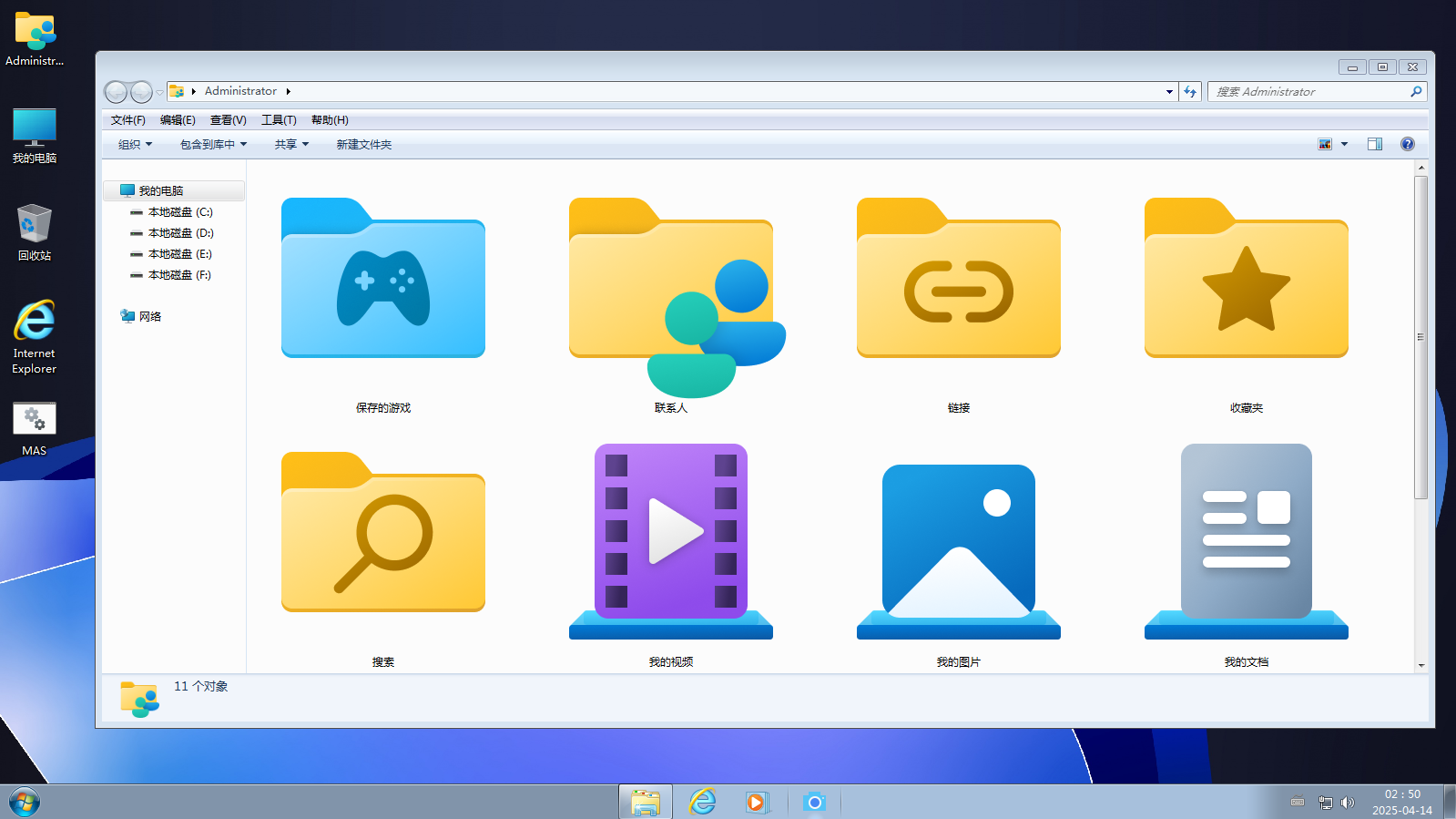Click the camera screenshot taskbar icon
This screenshot has height=819, width=1456.
coord(814,802)
